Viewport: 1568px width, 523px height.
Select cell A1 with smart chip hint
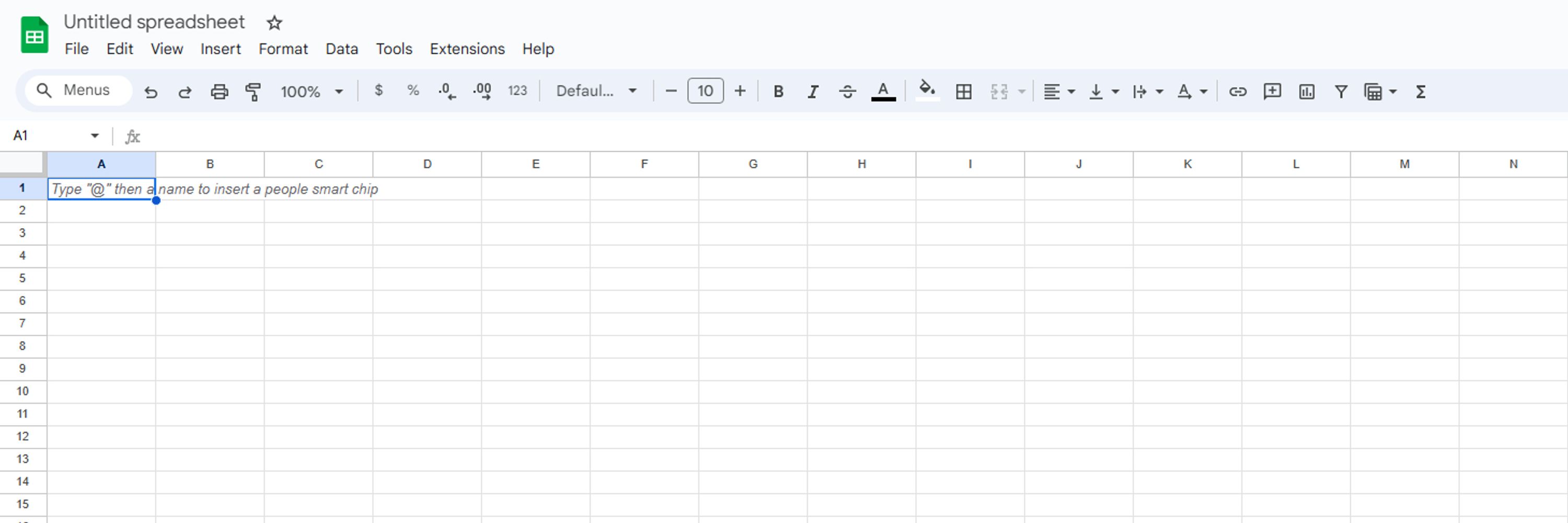101,189
